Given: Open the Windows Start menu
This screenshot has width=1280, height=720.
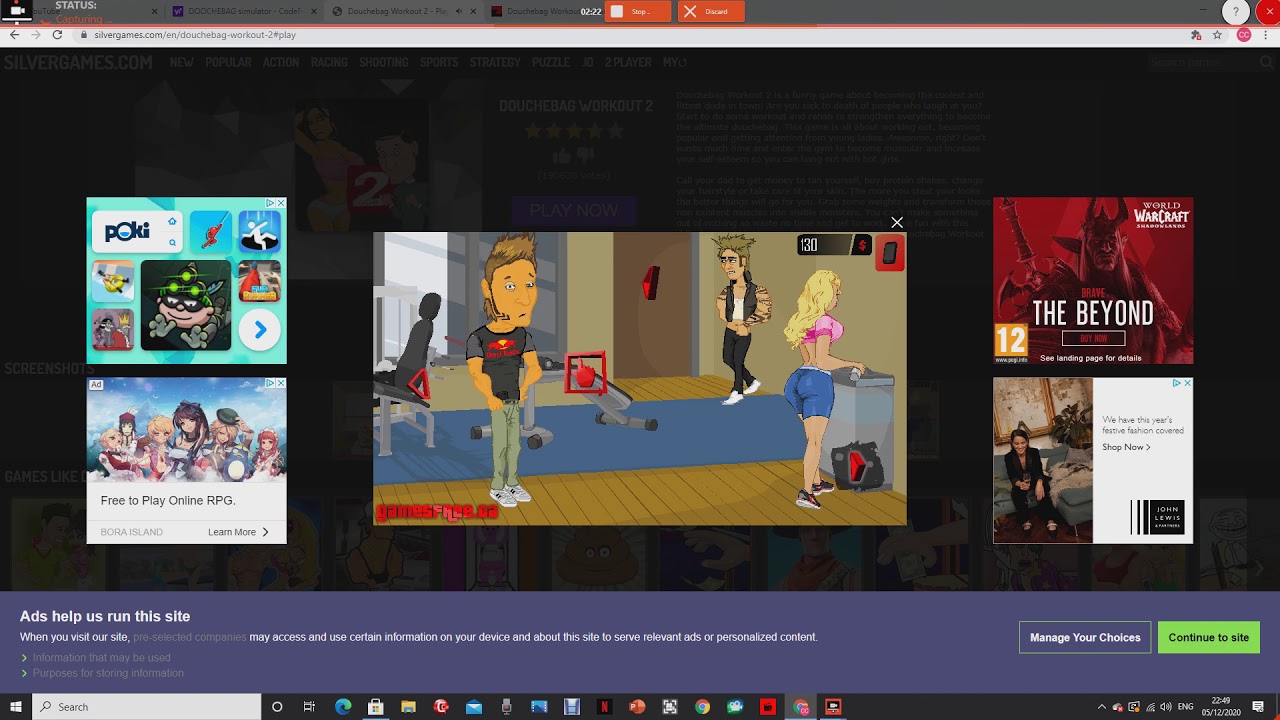Looking at the screenshot, I should click(16, 707).
